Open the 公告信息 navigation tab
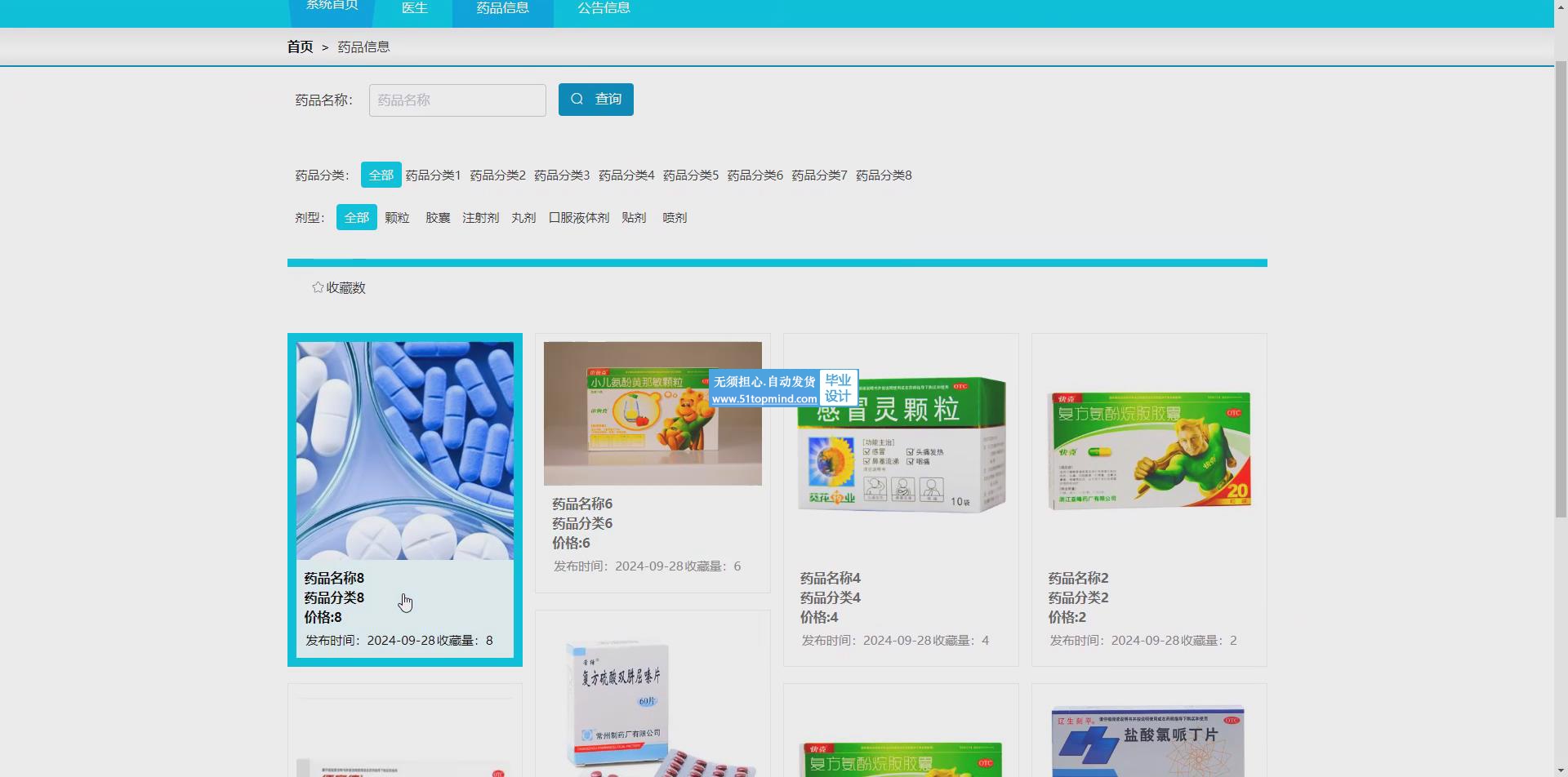 point(604,8)
